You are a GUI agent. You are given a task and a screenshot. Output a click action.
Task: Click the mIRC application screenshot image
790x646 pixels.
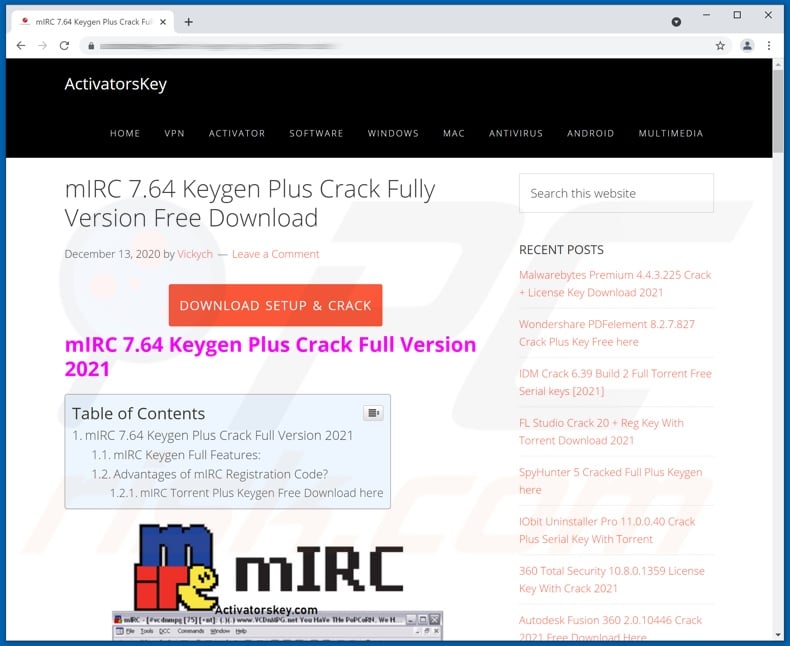tap(277, 627)
